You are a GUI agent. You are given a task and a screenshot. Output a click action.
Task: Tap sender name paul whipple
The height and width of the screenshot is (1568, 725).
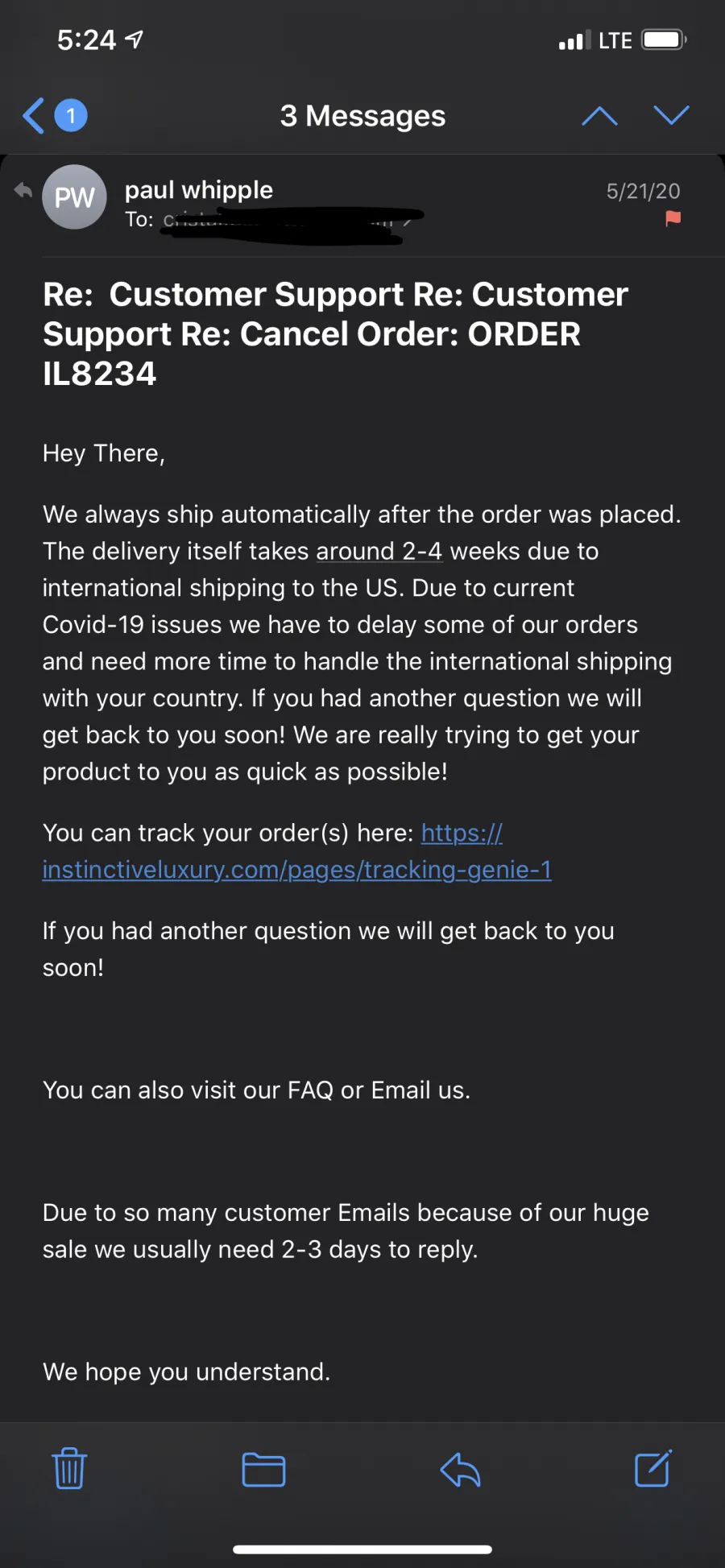[199, 190]
